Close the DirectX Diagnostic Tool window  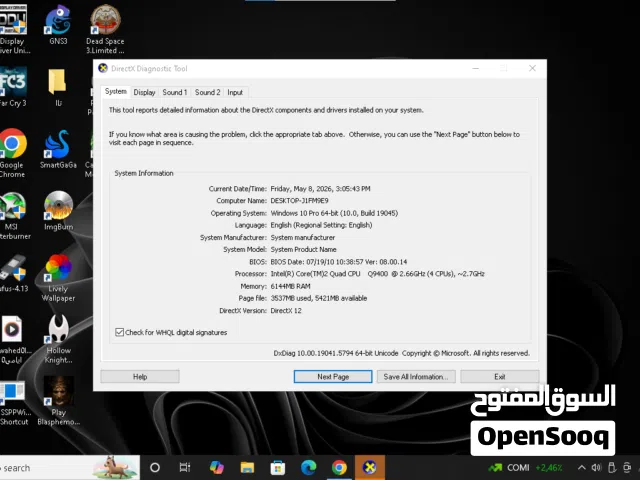532,68
